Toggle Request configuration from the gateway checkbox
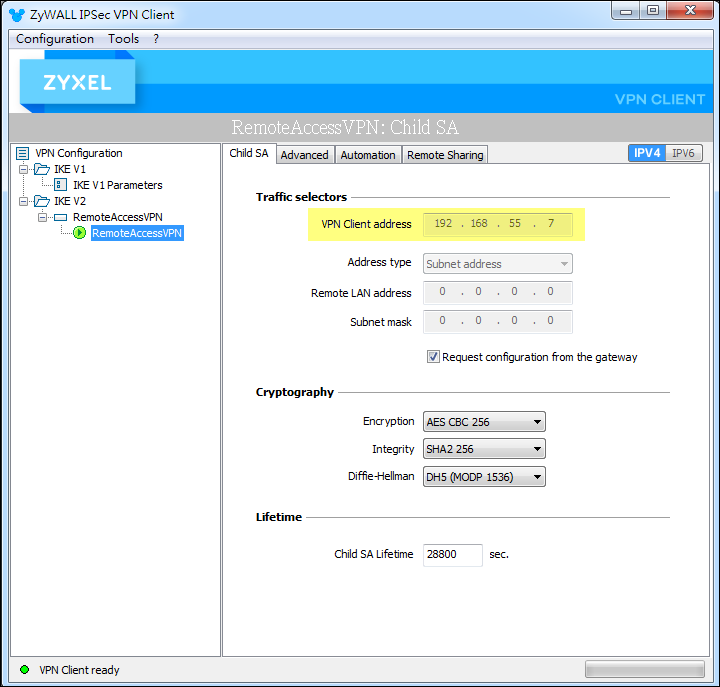This screenshot has height=687, width=720. pos(433,357)
